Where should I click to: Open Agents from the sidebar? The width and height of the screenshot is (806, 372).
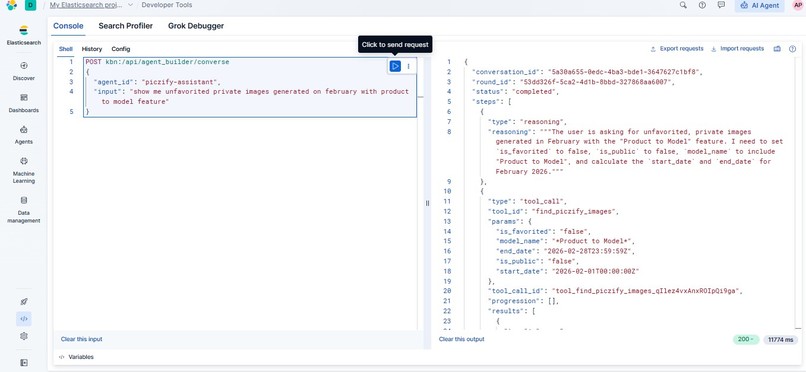pyautogui.click(x=24, y=135)
